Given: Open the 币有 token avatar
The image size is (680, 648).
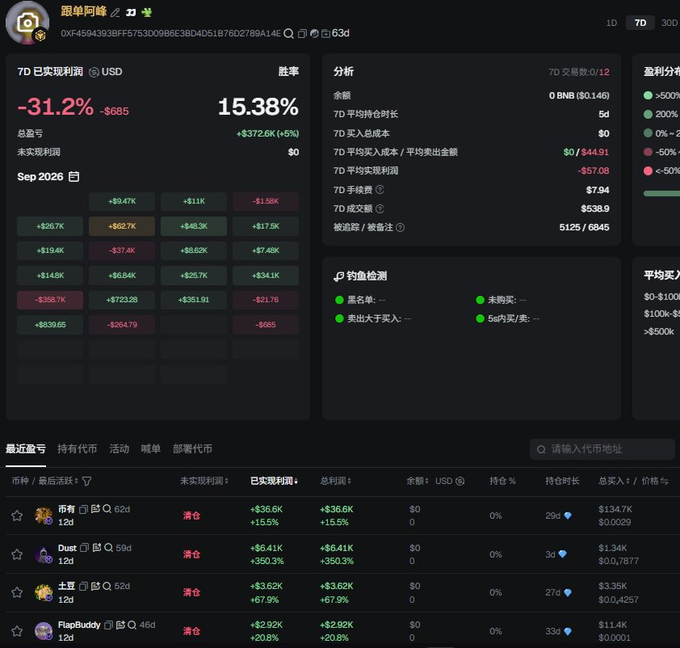Looking at the screenshot, I should point(43,515).
